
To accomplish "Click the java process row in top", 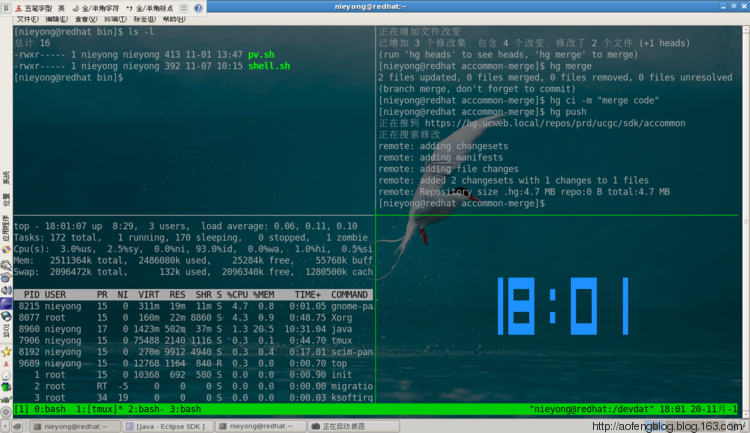I will coord(193,329).
